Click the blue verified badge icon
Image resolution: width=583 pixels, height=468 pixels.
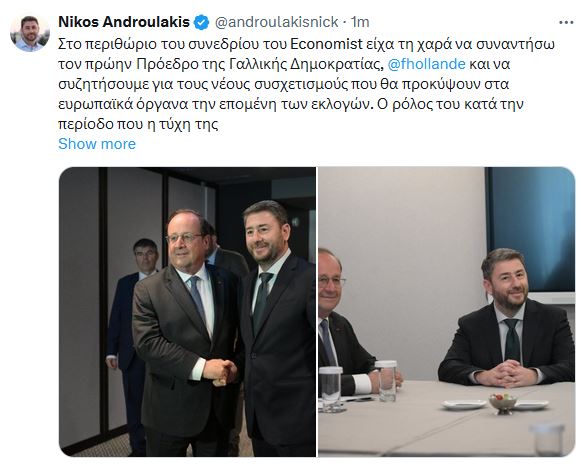coord(202,22)
